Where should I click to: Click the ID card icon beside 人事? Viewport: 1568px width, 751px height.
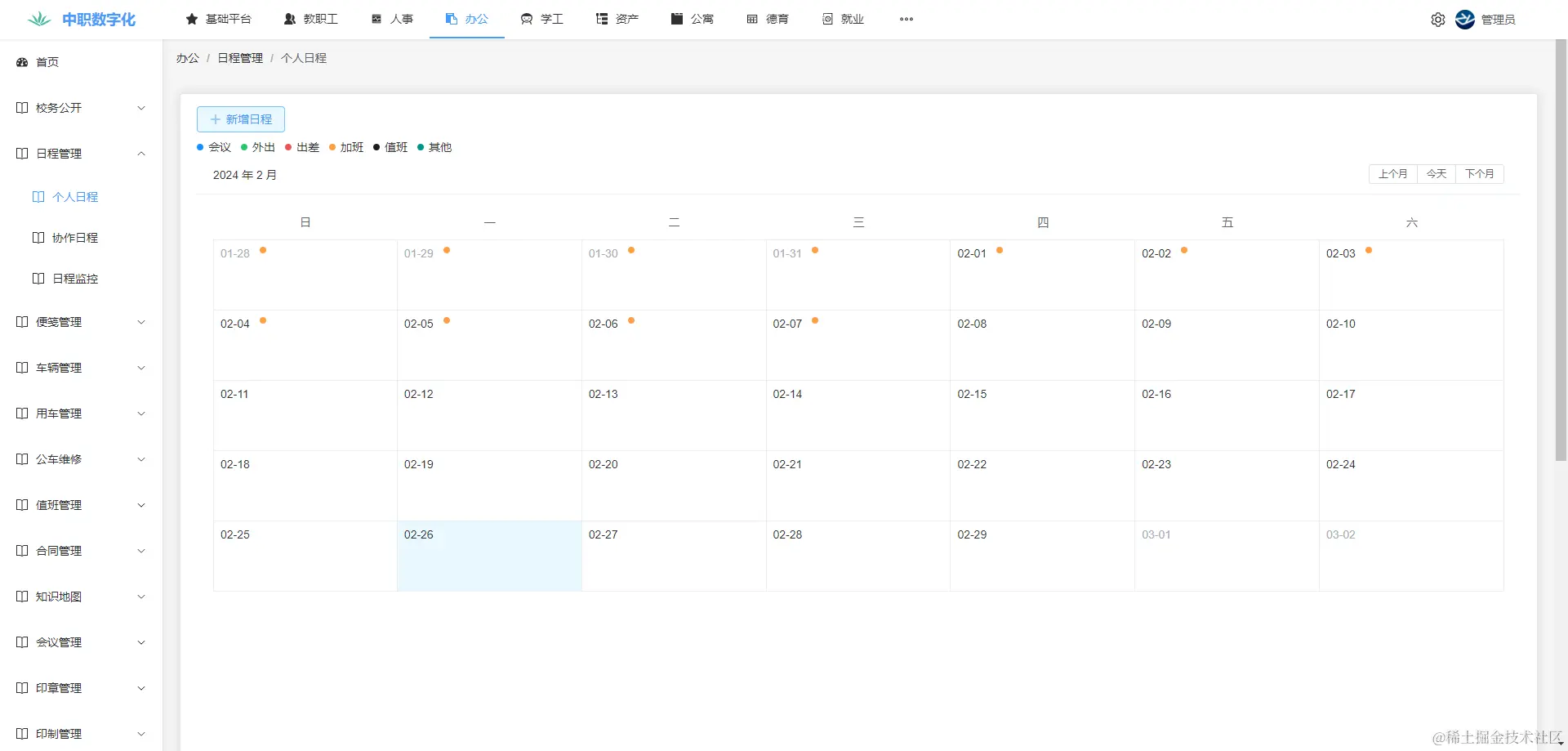(376, 19)
